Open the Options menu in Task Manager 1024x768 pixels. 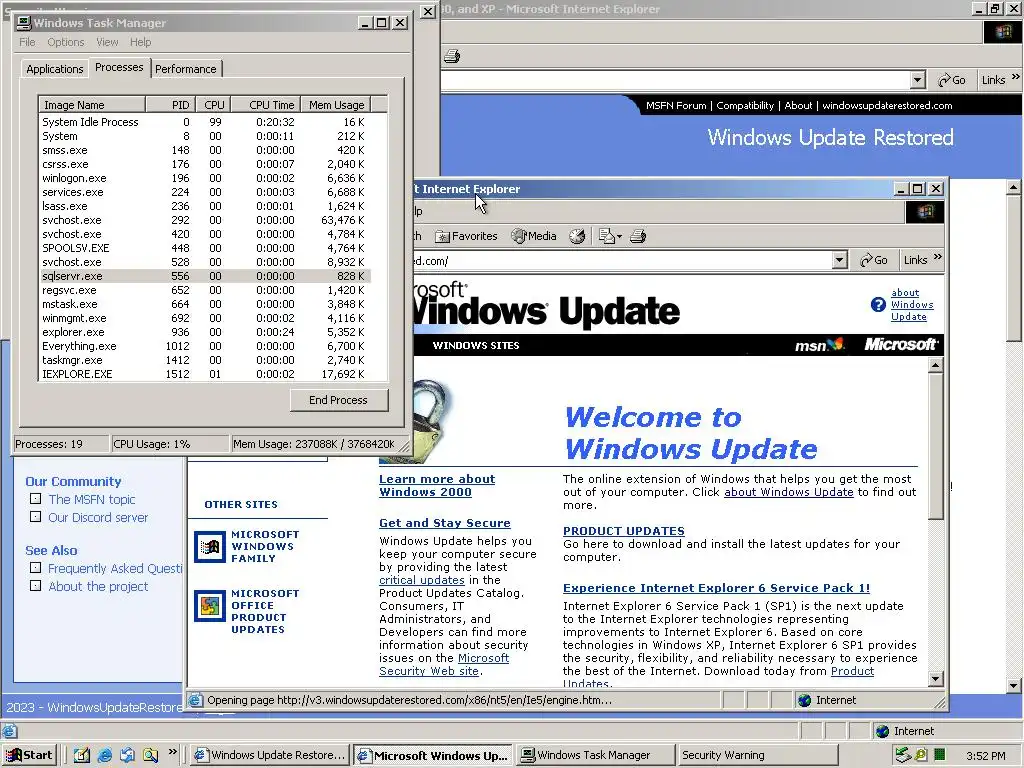[65, 42]
